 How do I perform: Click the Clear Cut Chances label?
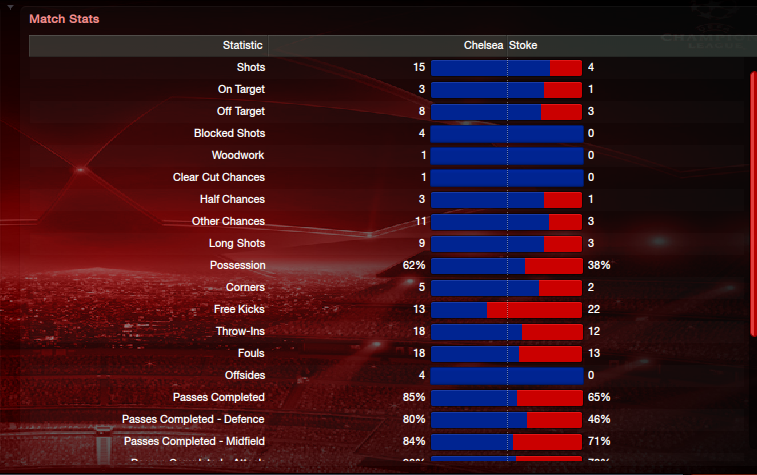[219, 177]
